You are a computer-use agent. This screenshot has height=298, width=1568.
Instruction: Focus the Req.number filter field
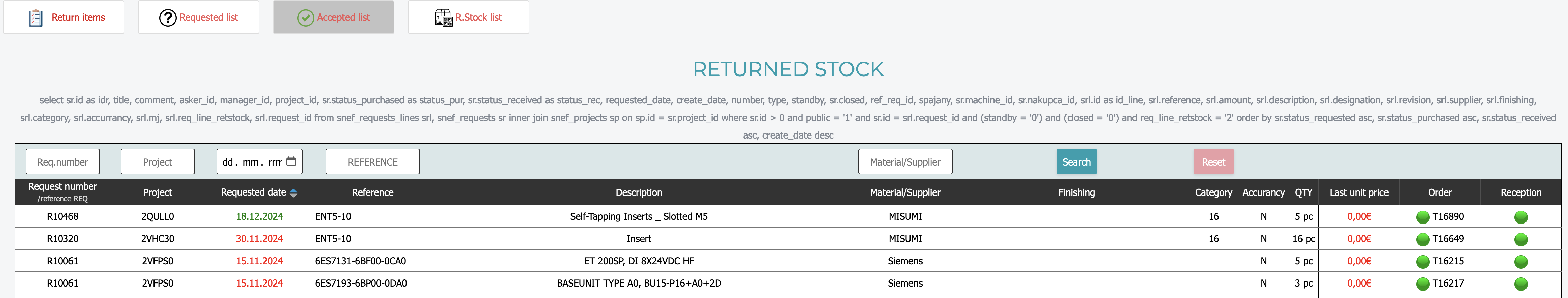tap(63, 162)
